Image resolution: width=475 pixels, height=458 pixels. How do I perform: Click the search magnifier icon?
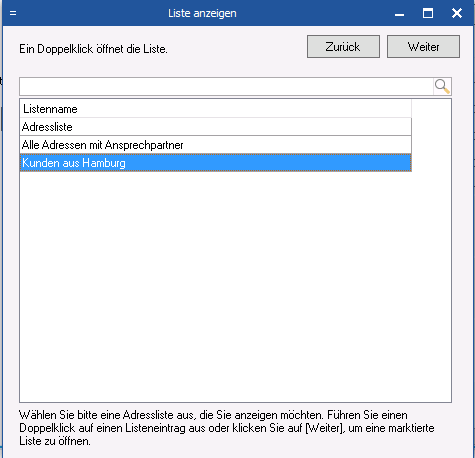tap(442, 87)
